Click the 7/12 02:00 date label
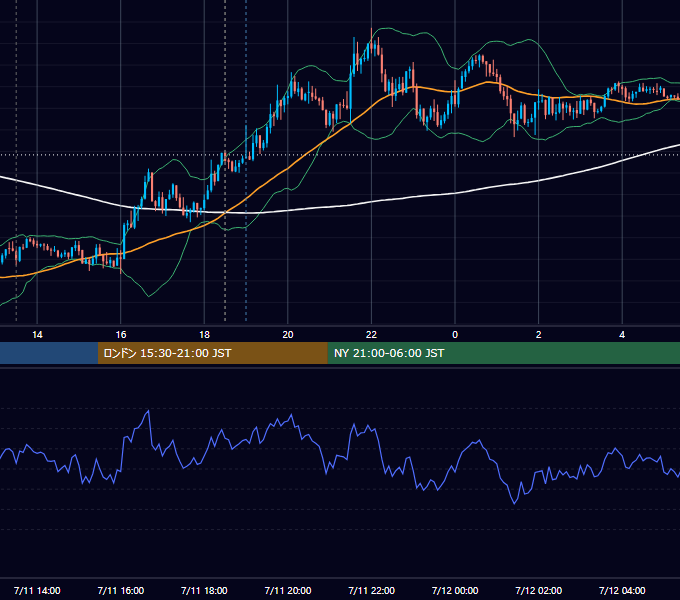The image size is (680, 600). tap(538, 590)
